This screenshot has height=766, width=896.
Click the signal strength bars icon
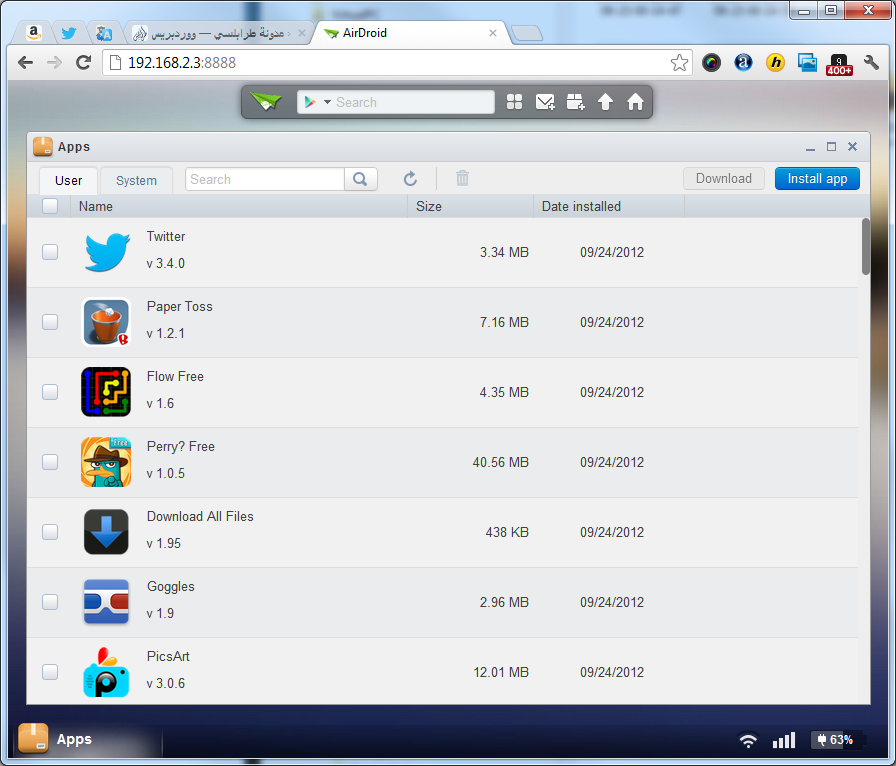coord(784,740)
